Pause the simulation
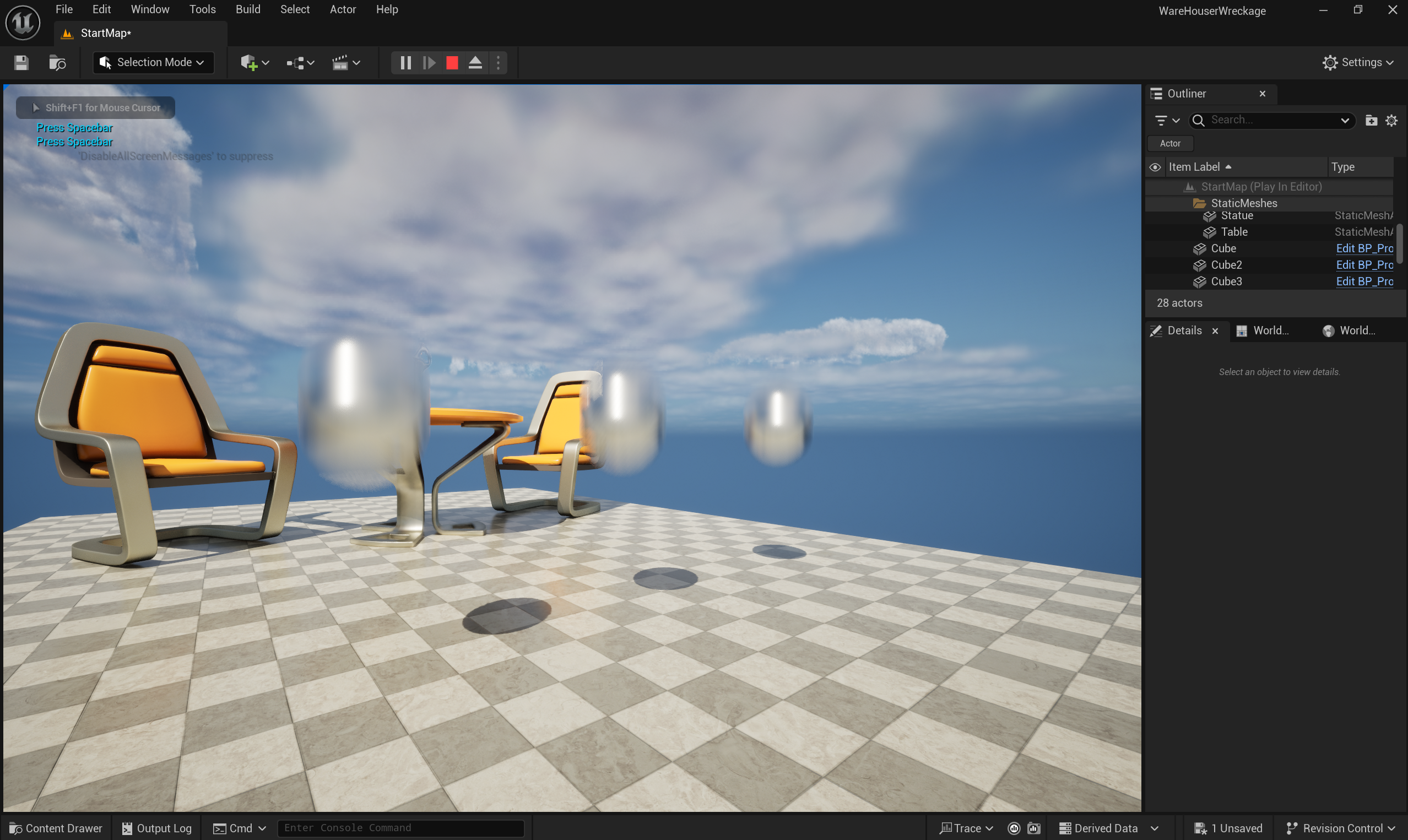 coord(405,62)
